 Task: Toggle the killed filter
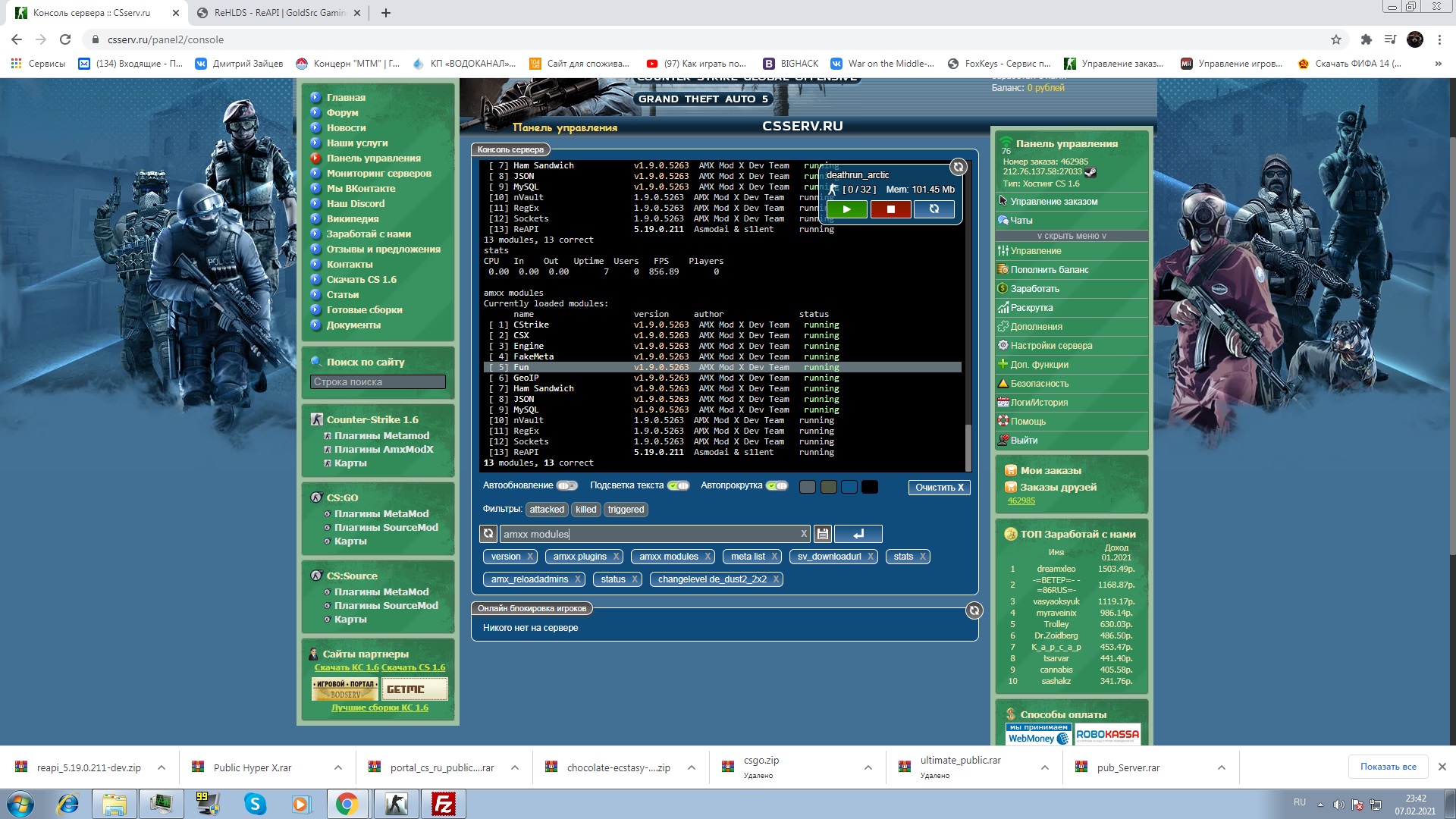point(585,510)
